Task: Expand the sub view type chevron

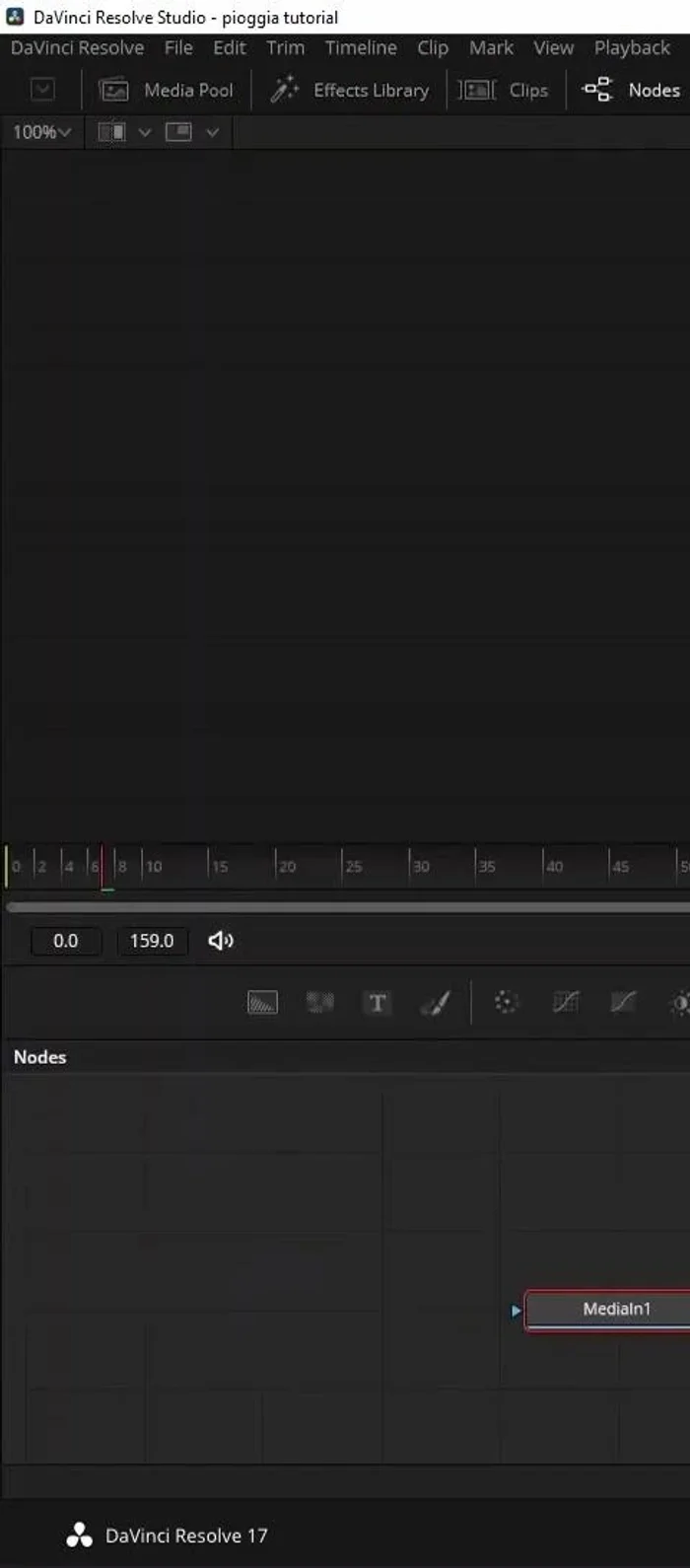Action: click(x=212, y=132)
